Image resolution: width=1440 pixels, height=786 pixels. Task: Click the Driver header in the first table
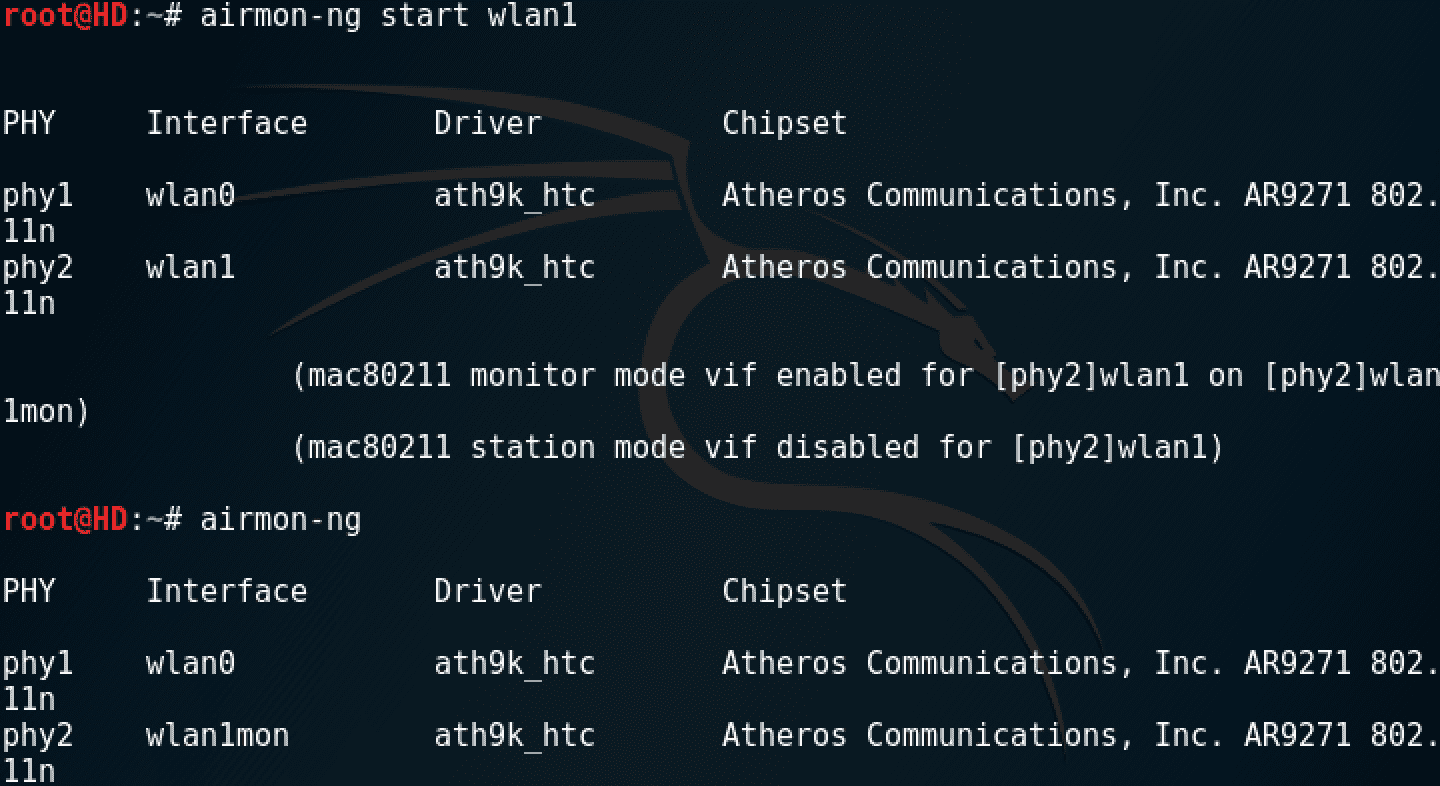click(x=487, y=124)
